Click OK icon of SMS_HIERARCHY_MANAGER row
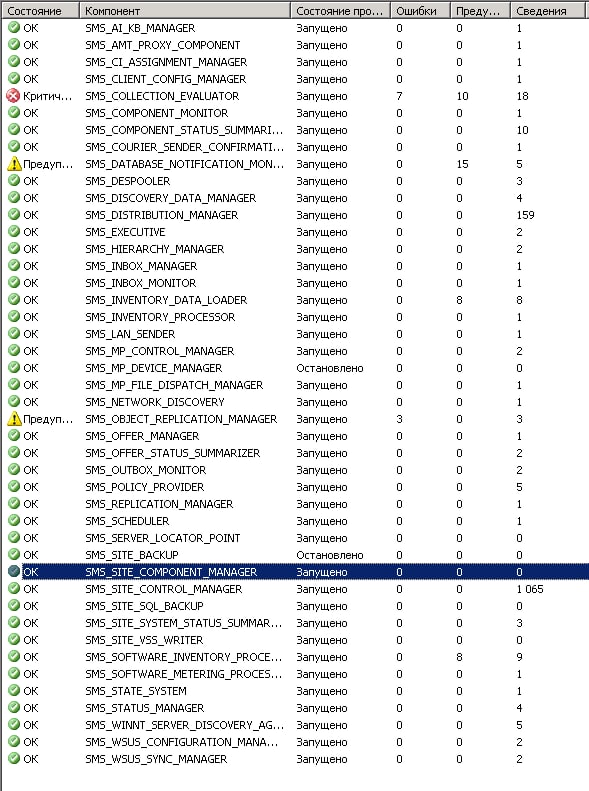The height and width of the screenshot is (791, 589). [14, 249]
